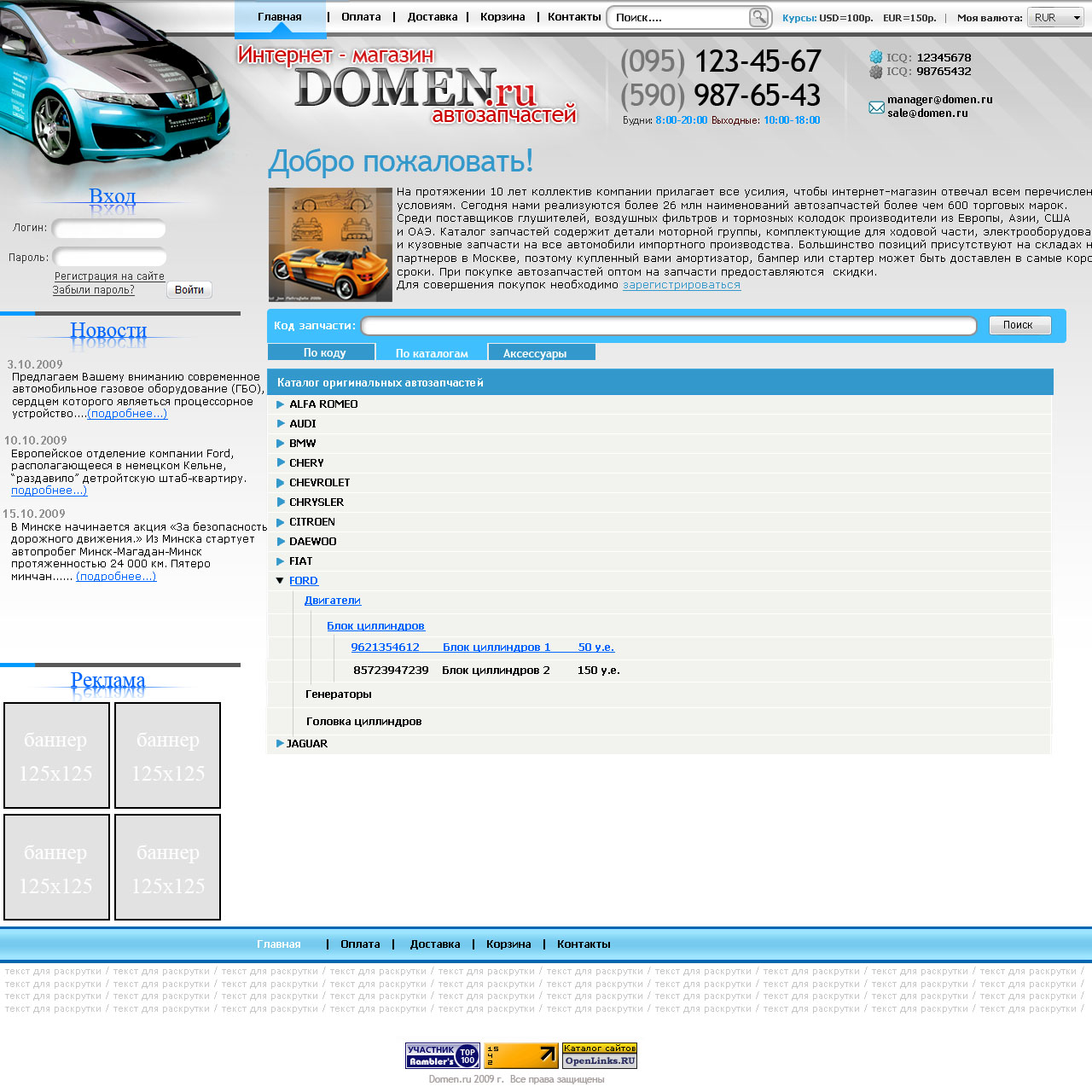Click the blue ICQ flower icon

click(x=875, y=57)
